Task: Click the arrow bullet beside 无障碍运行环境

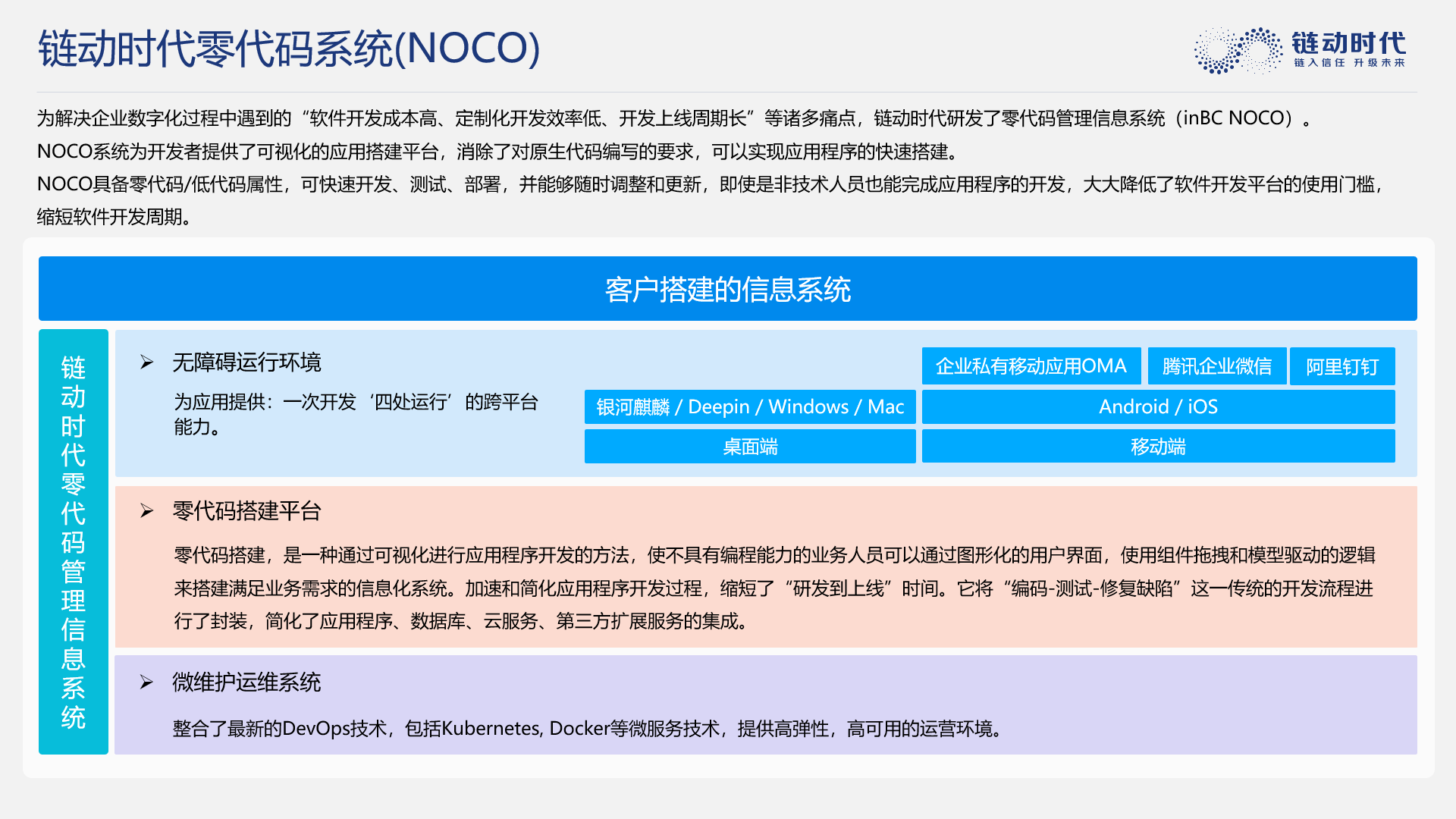Action: point(146,362)
